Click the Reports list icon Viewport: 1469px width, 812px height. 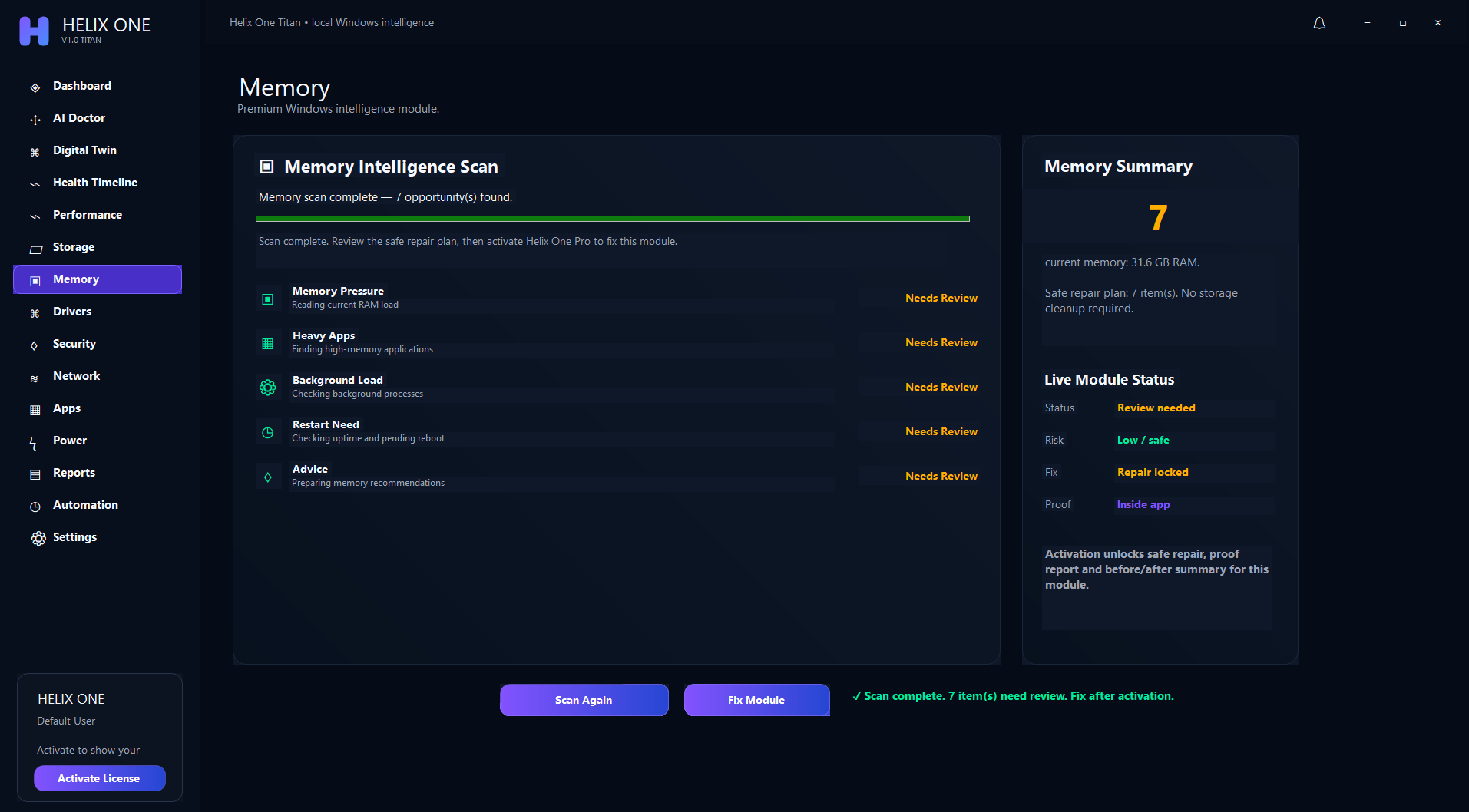click(x=35, y=474)
